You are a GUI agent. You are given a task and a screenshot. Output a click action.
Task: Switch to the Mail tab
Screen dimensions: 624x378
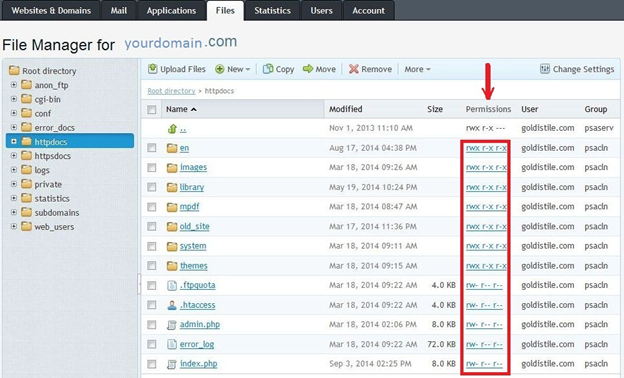click(119, 10)
